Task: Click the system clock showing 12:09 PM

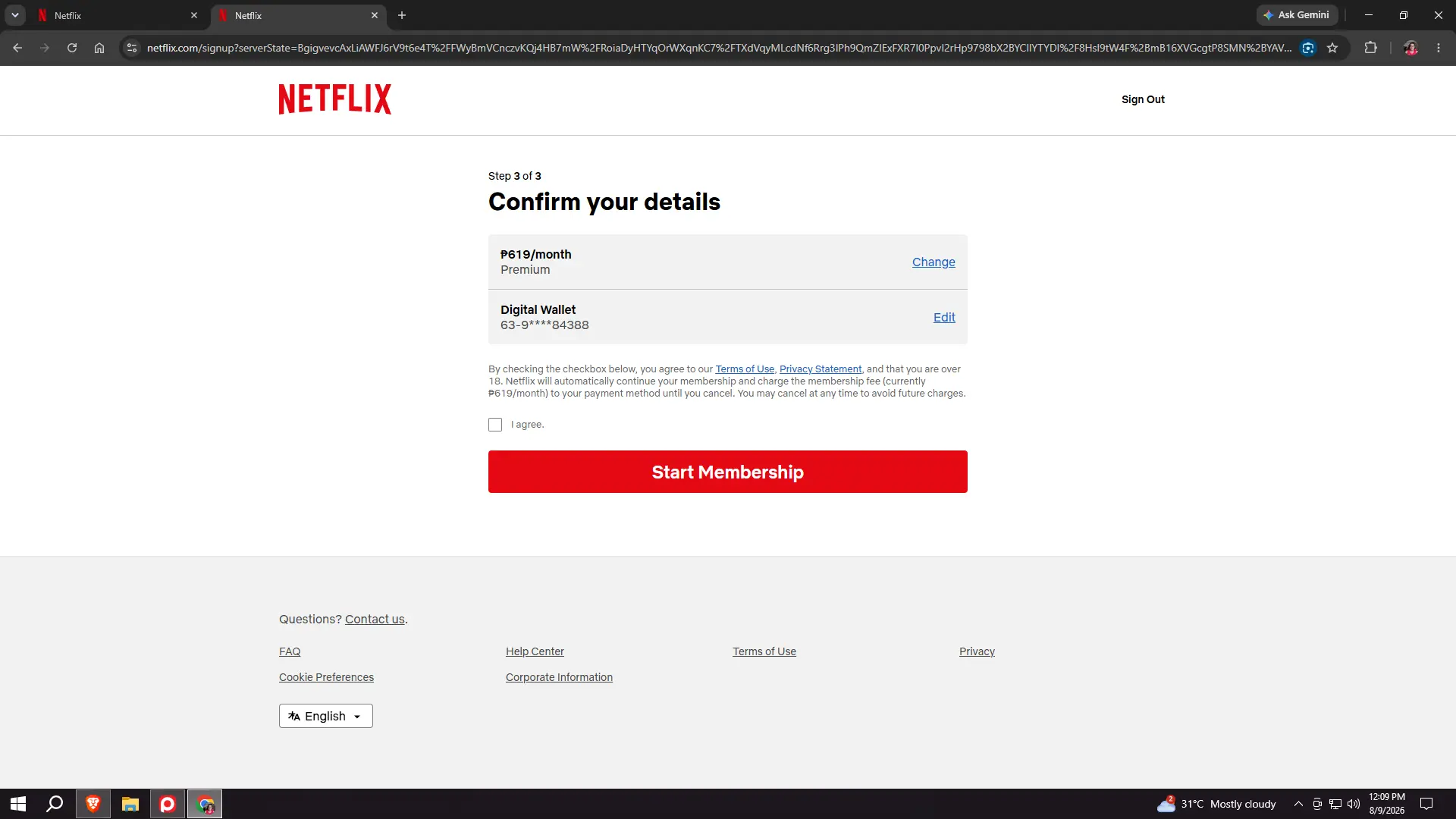Action: (1386, 804)
